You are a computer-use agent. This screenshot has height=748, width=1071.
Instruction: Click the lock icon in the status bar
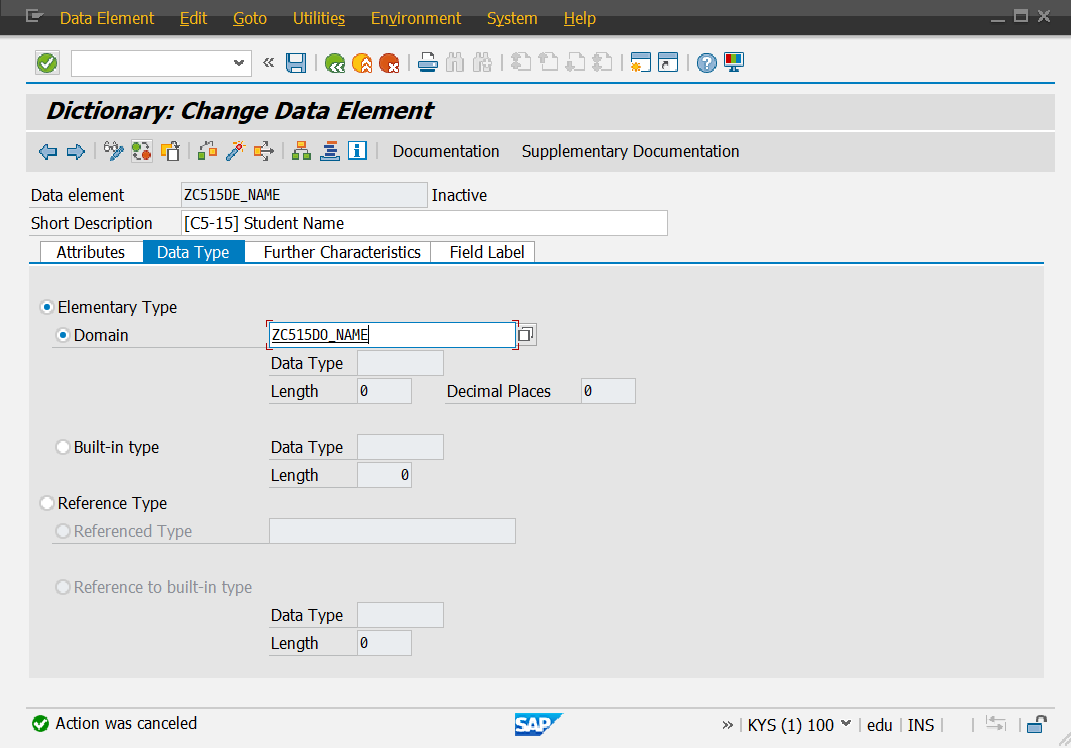click(1036, 725)
